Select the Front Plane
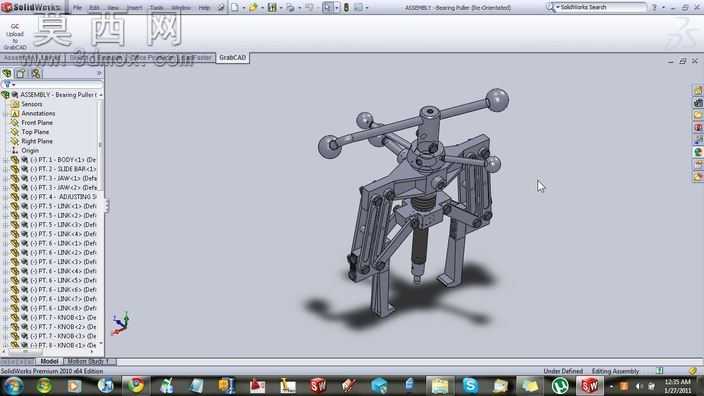Image resolution: width=704 pixels, height=396 pixels. point(37,123)
